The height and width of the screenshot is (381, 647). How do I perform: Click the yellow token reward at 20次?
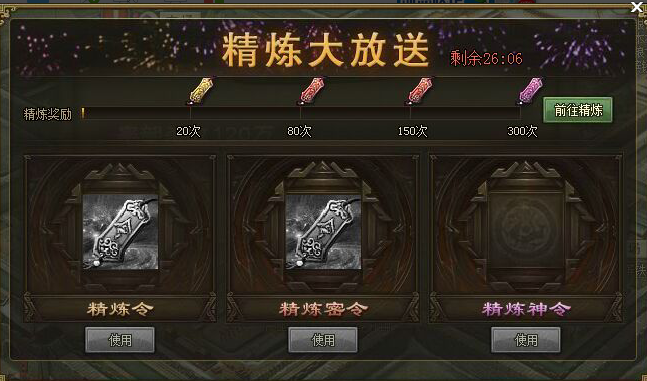(201, 90)
